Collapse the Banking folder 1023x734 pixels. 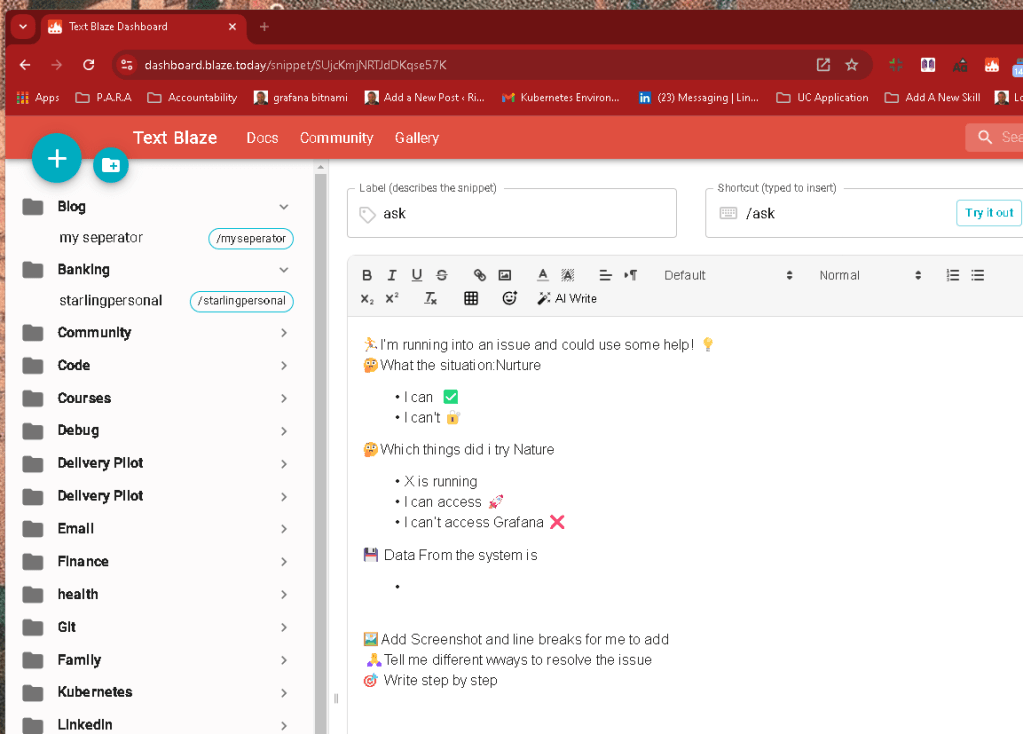tap(284, 270)
